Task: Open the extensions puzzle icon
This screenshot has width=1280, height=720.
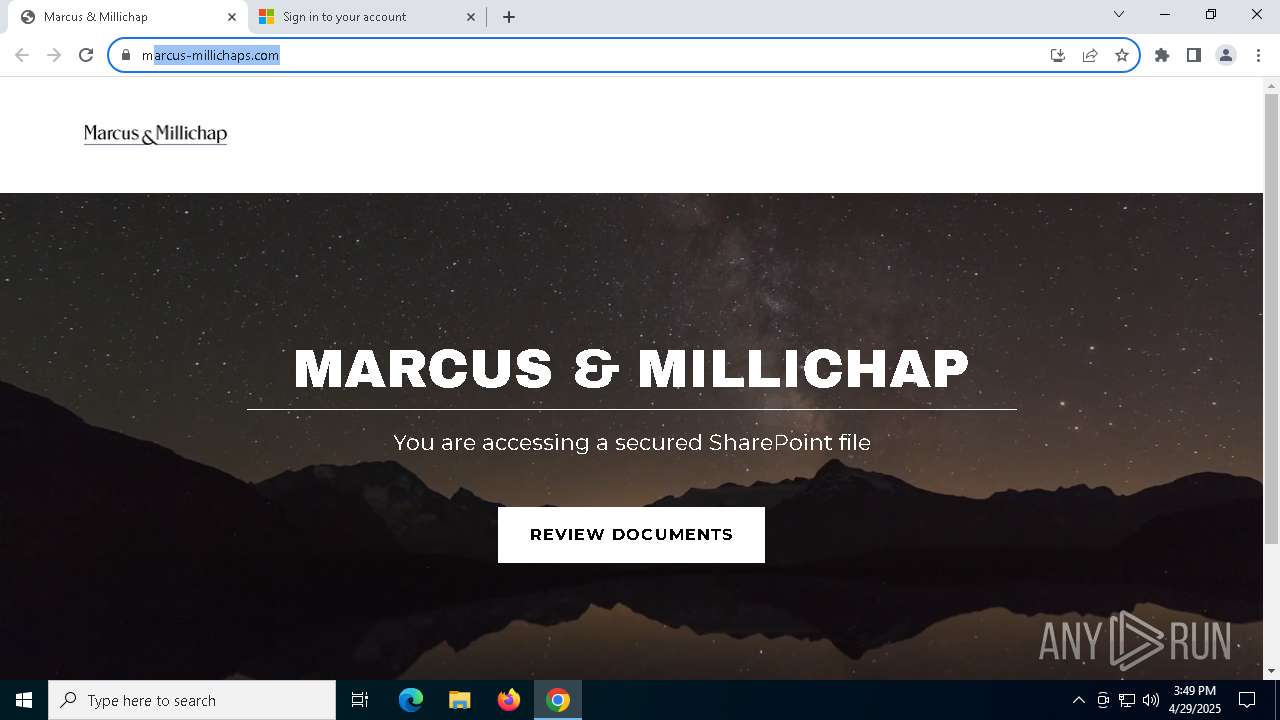Action: tap(1162, 55)
